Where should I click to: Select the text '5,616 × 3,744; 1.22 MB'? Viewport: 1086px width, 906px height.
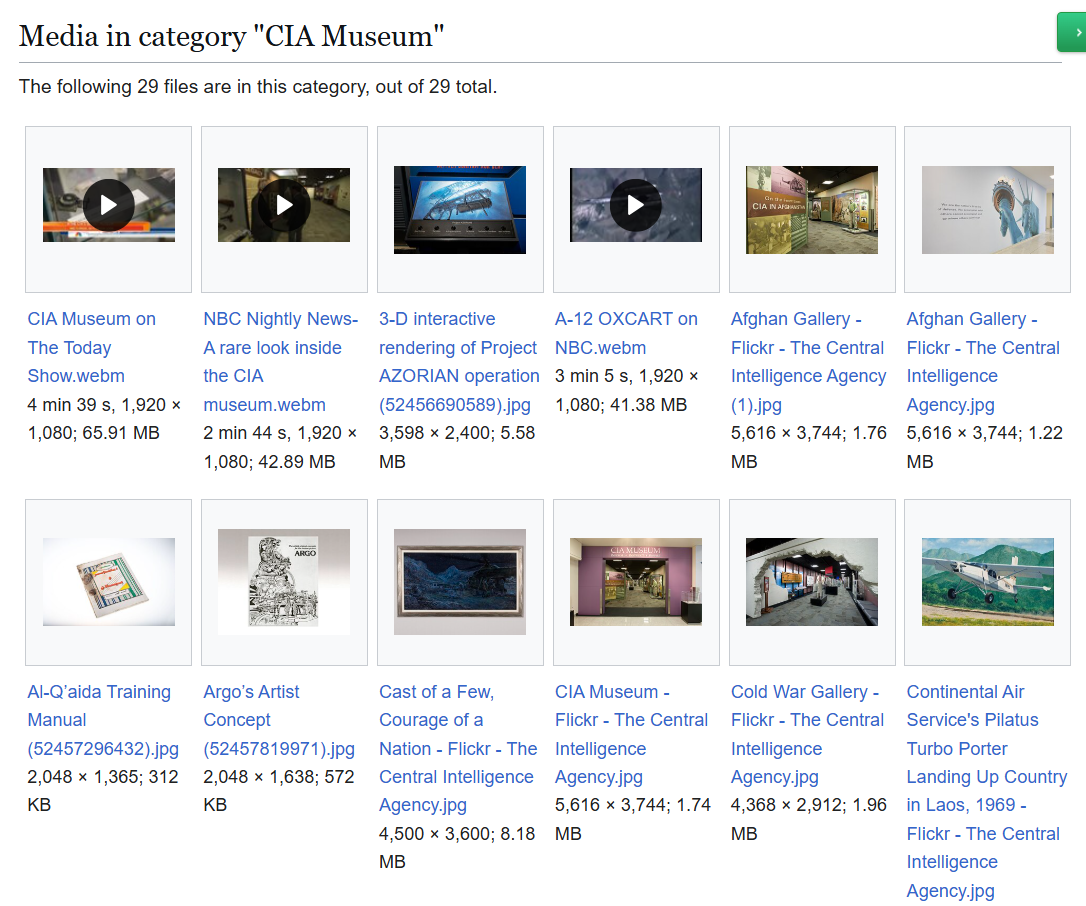point(984,447)
